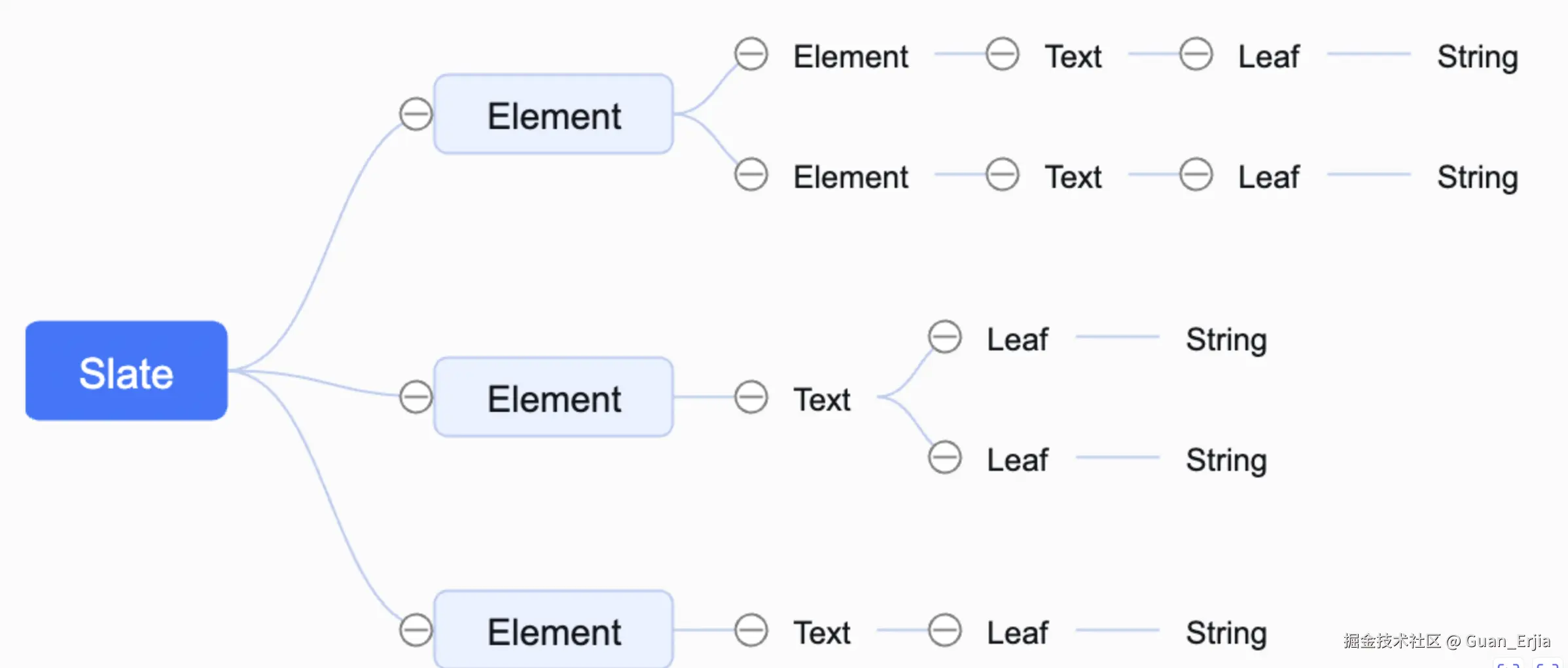Screen dimensions: 1568x668
Task: Collapse the Text node in the top row
Action: (x=1003, y=54)
